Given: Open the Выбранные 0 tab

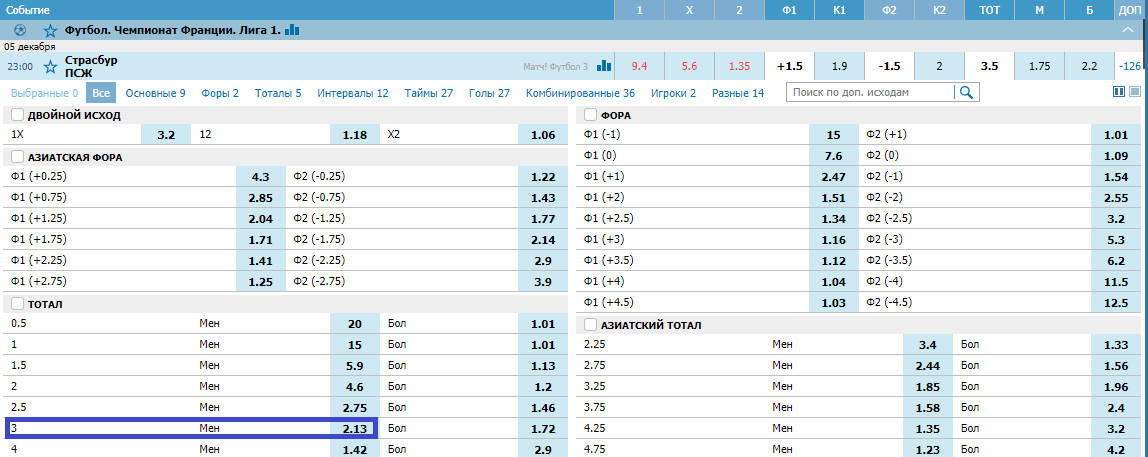Looking at the screenshot, I should click(44, 93).
